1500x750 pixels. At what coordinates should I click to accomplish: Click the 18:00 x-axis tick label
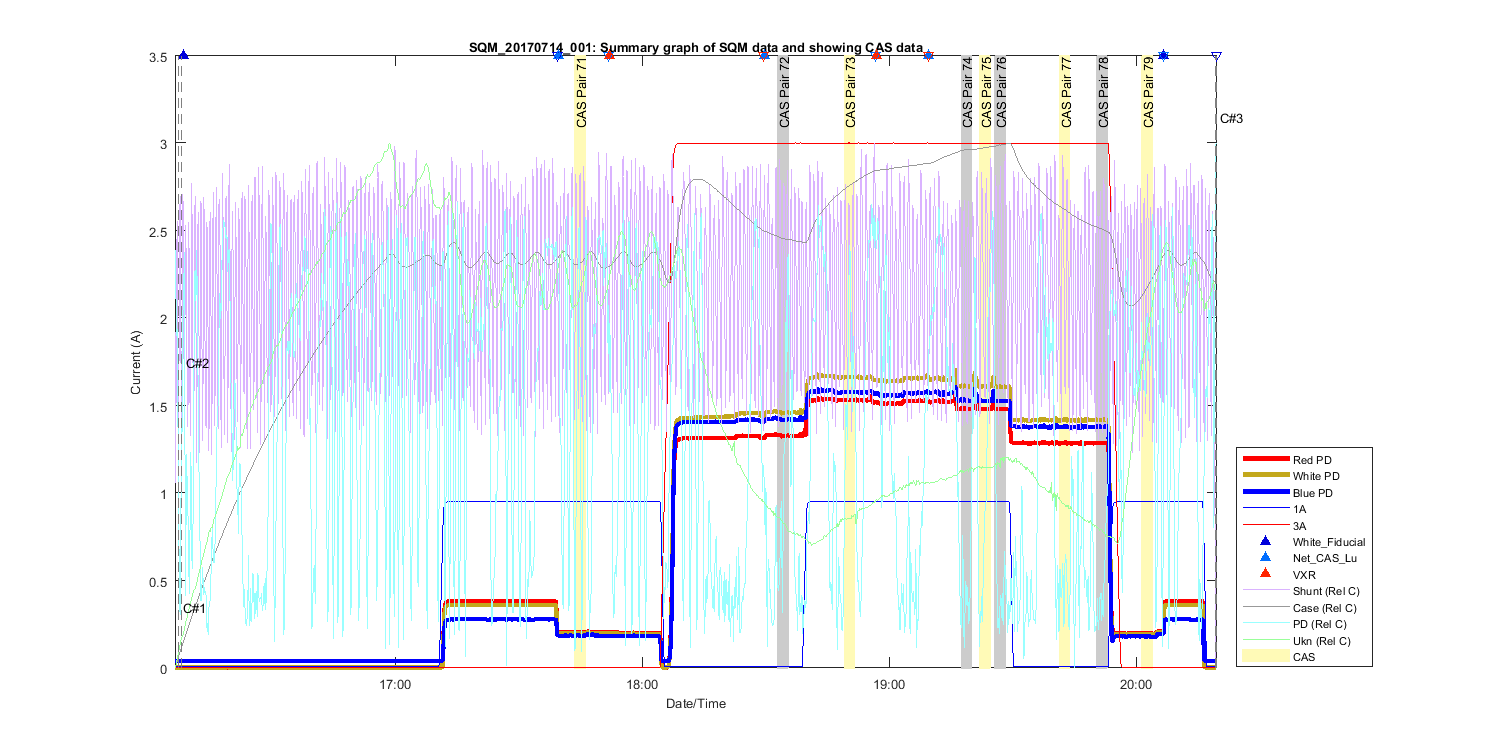(x=643, y=685)
